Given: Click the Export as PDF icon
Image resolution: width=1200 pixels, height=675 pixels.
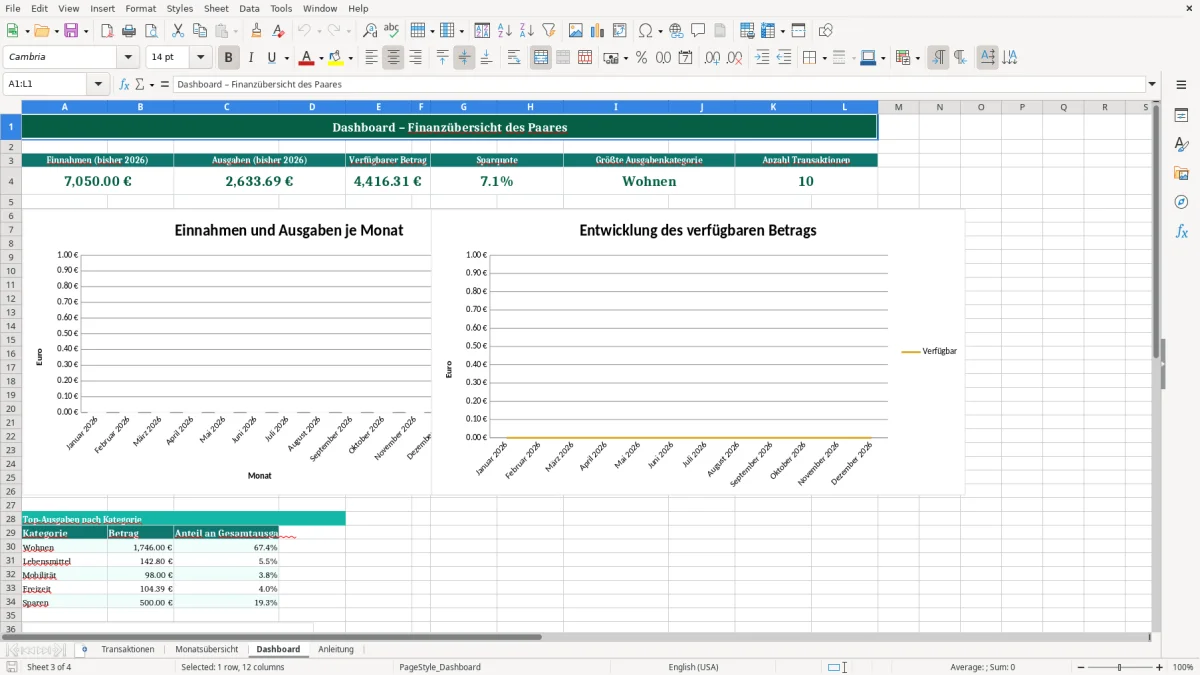Looking at the screenshot, I should tap(107, 31).
